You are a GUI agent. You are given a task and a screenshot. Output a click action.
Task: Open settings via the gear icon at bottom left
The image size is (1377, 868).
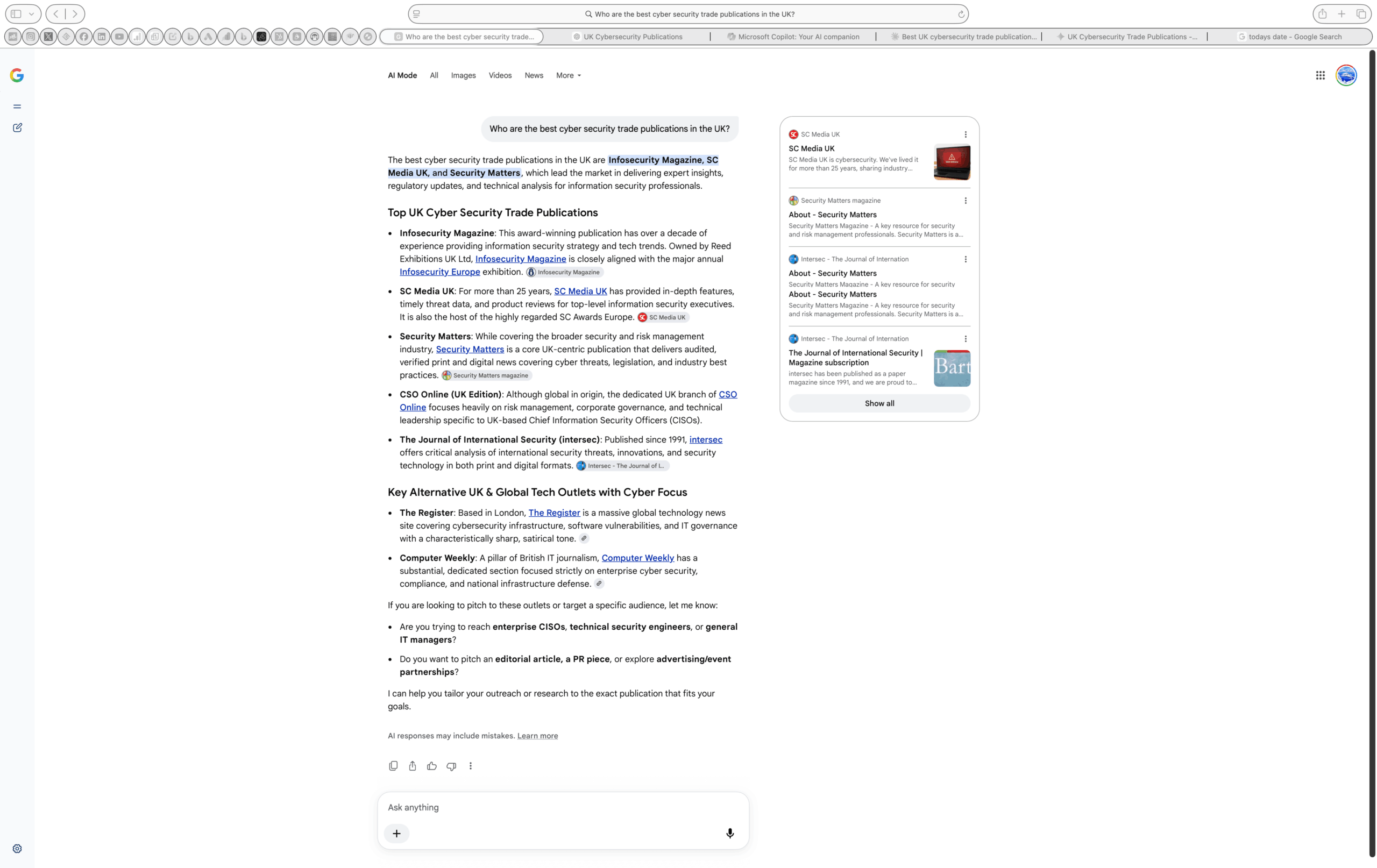coord(17,849)
